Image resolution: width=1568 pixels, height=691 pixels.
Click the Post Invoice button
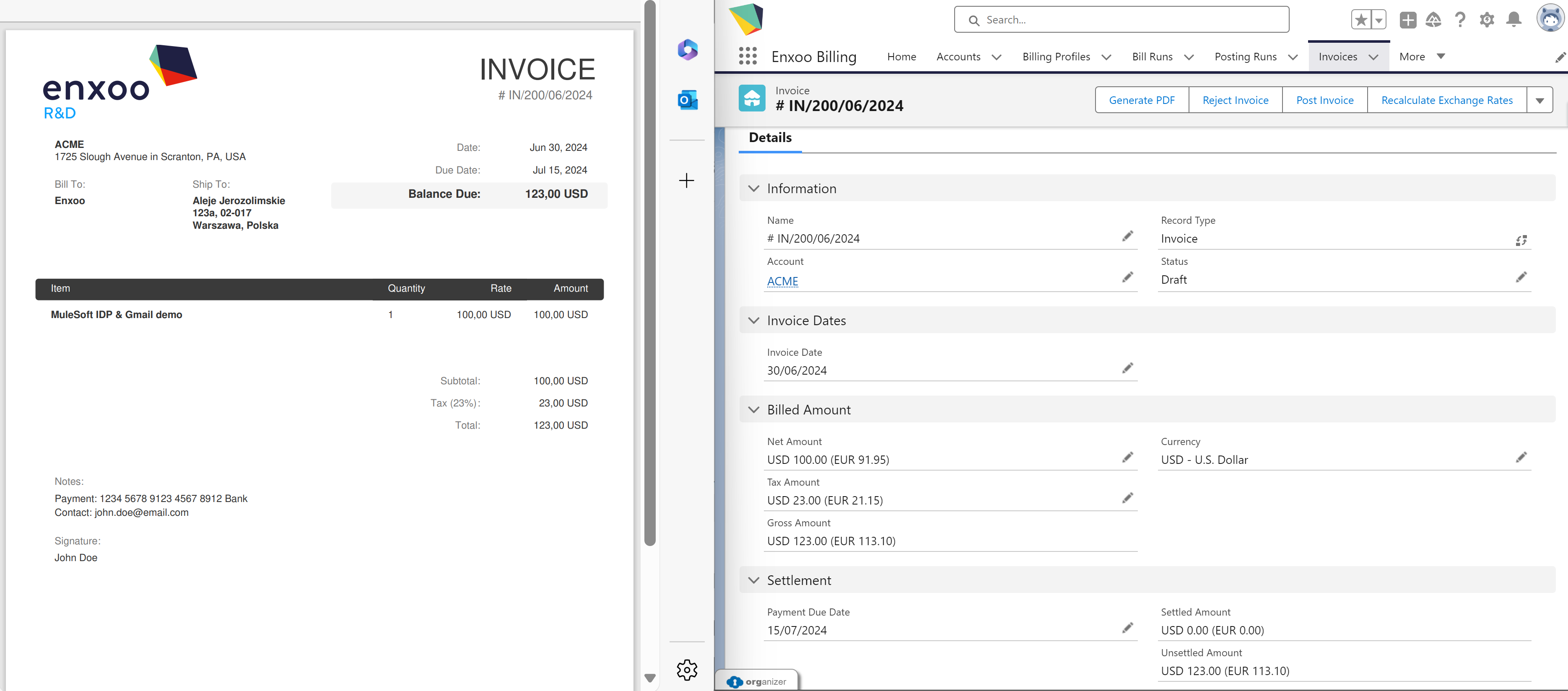[x=1323, y=98]
